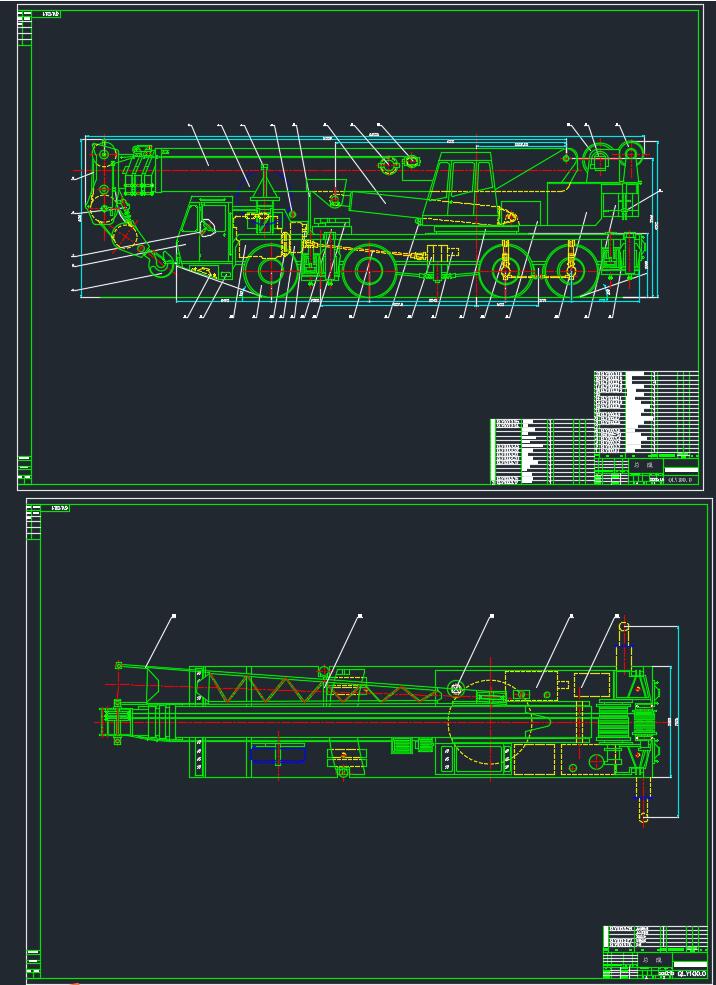Select the boom head pulley in side view
This screenshot has width=716, height=985.
[x=103, y=154]
